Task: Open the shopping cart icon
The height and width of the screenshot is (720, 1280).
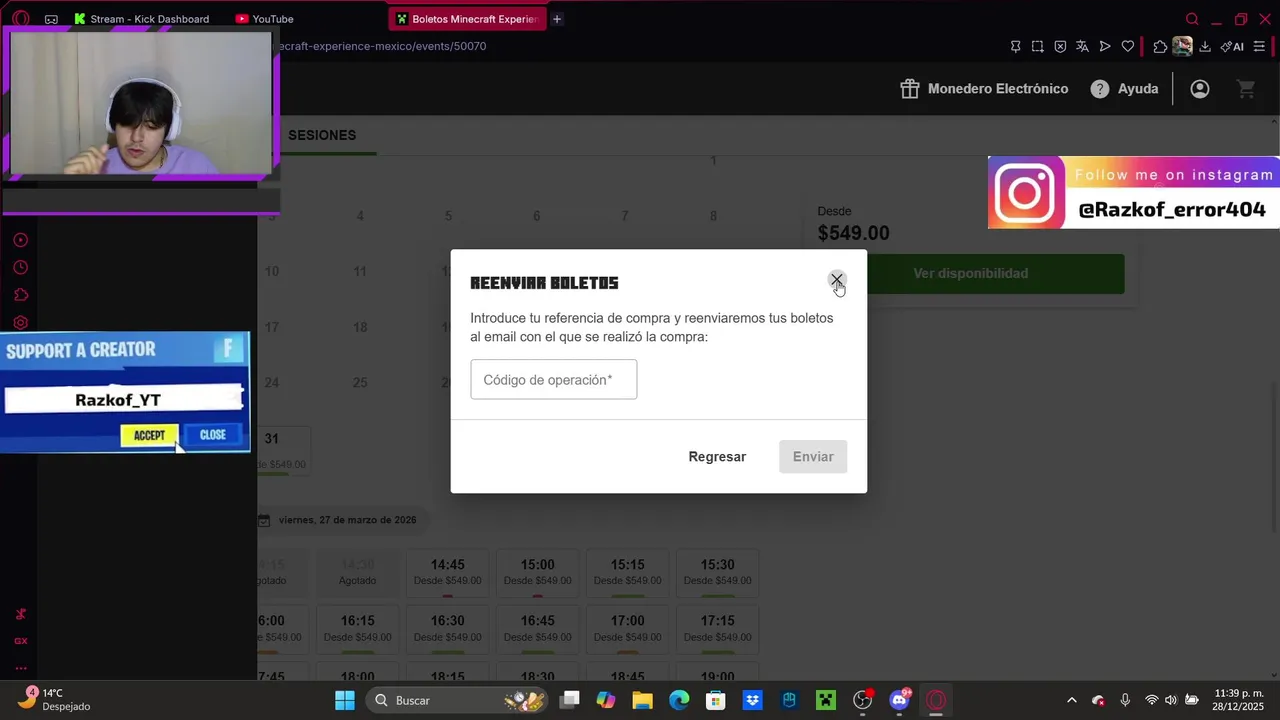Action: click(1246, 89)
